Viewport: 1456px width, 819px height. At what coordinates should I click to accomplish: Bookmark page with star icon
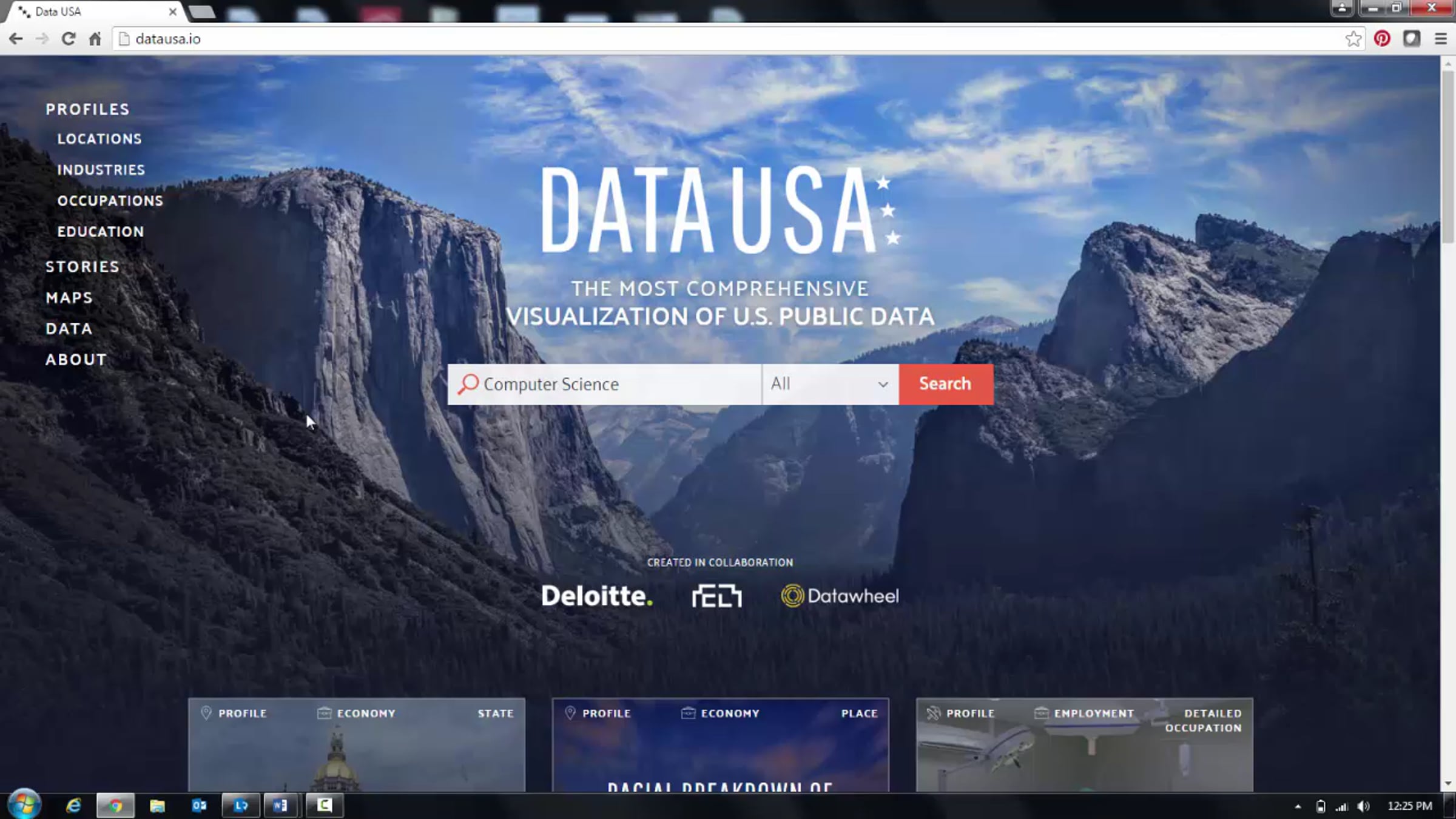click(x=1353, y=39)
